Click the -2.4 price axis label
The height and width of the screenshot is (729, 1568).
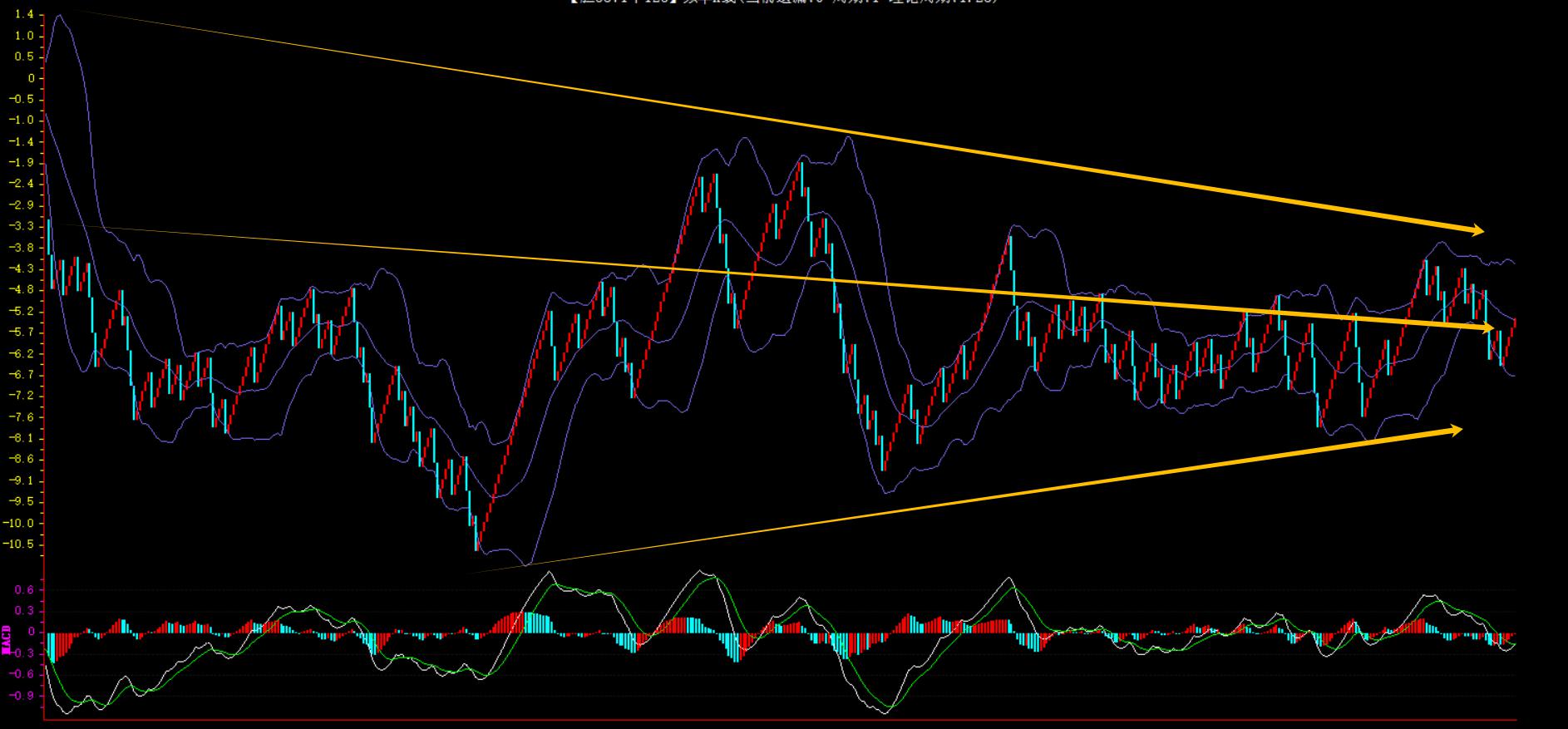pos(24,184)
